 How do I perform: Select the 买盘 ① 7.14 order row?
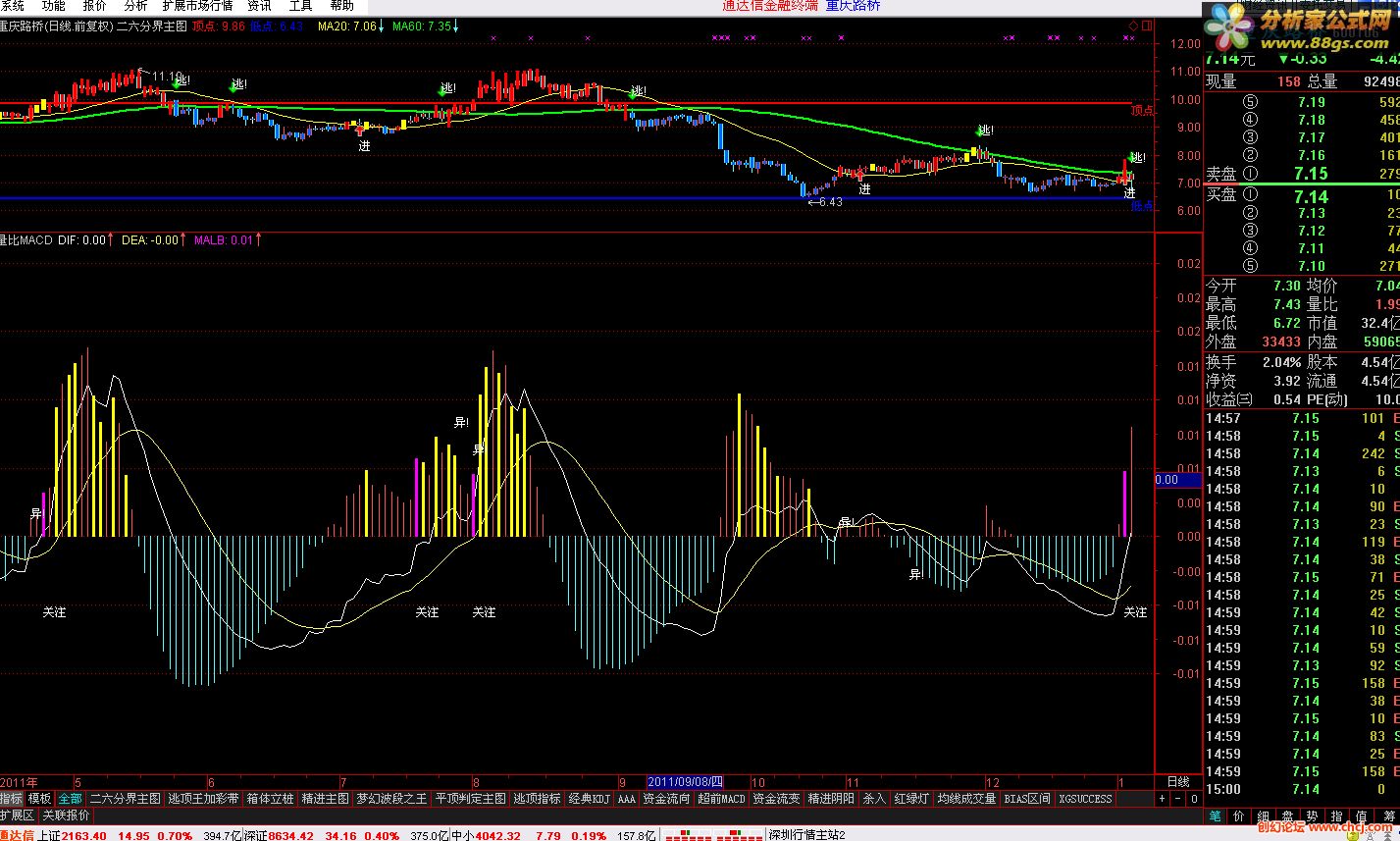1302,196
